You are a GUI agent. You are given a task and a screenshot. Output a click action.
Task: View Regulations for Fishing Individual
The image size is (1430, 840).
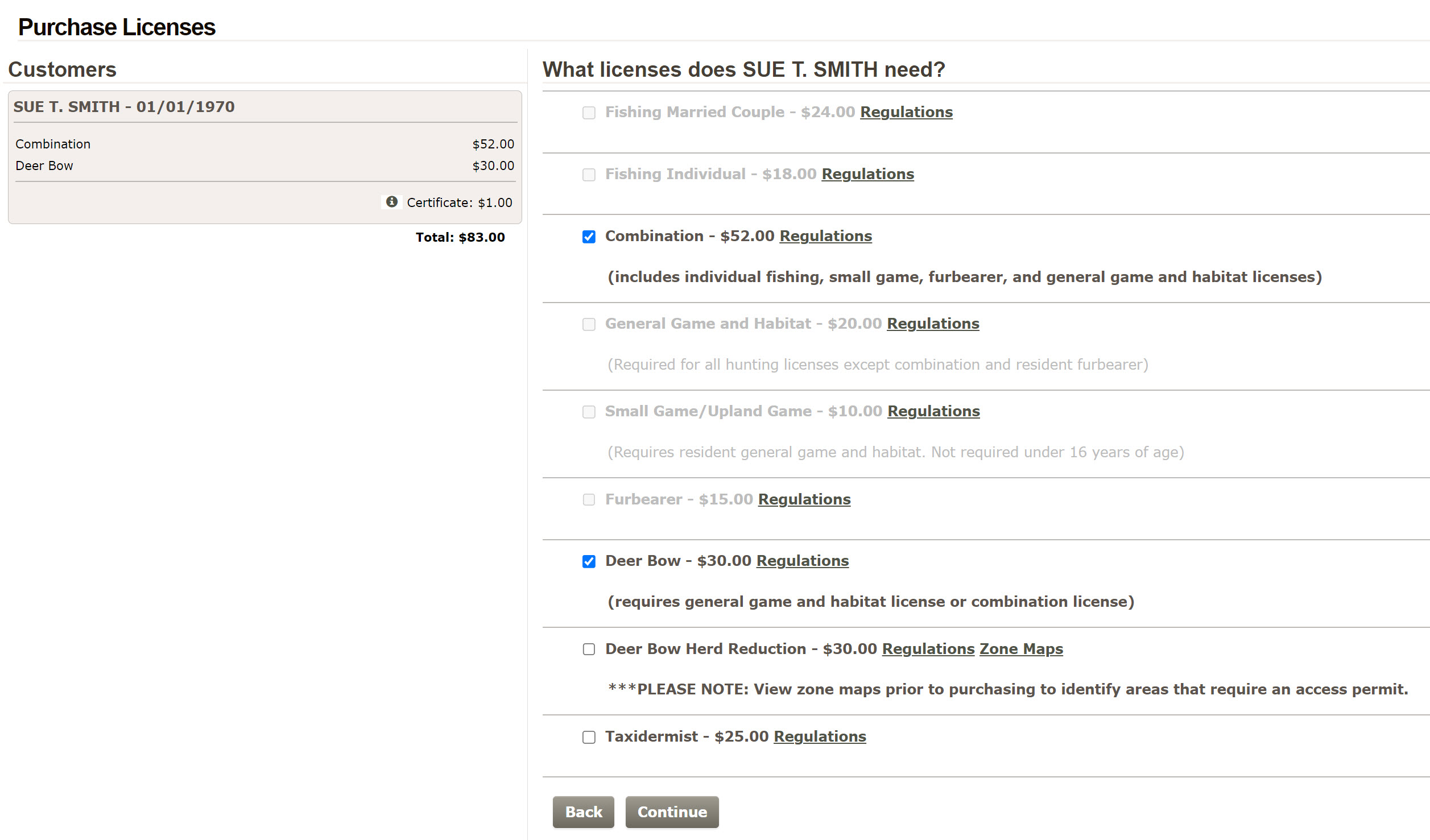coord(867,174)
